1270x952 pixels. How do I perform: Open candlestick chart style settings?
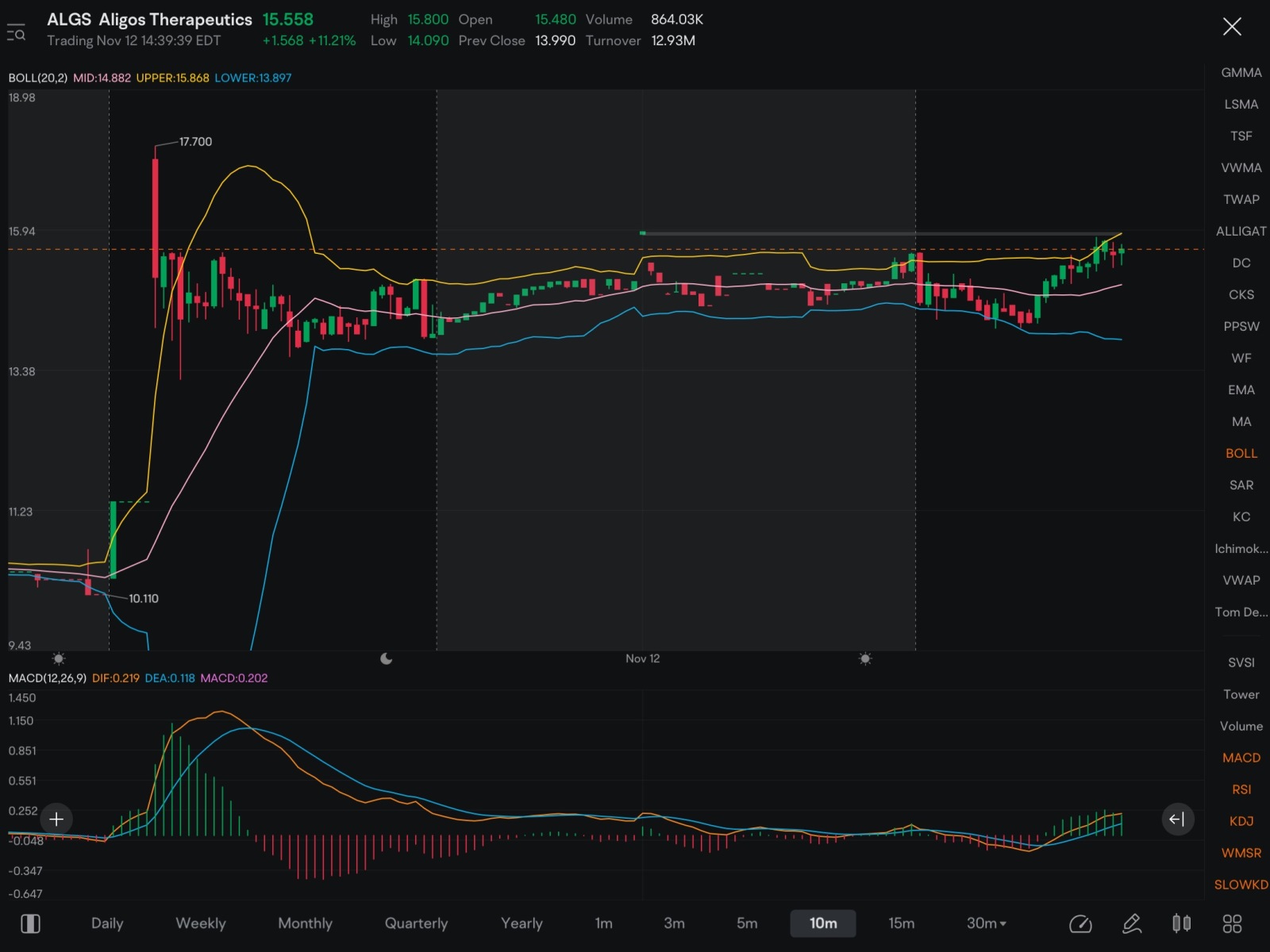(1182, 923)
